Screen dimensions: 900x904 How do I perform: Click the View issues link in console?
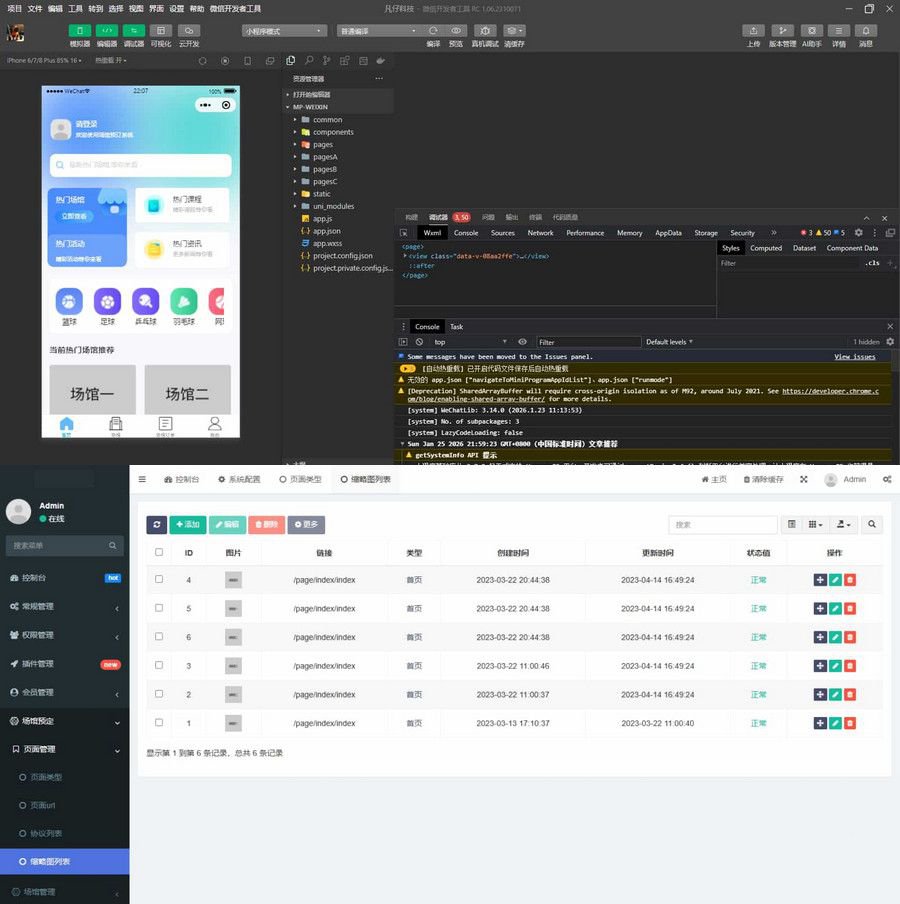[854, 357]
